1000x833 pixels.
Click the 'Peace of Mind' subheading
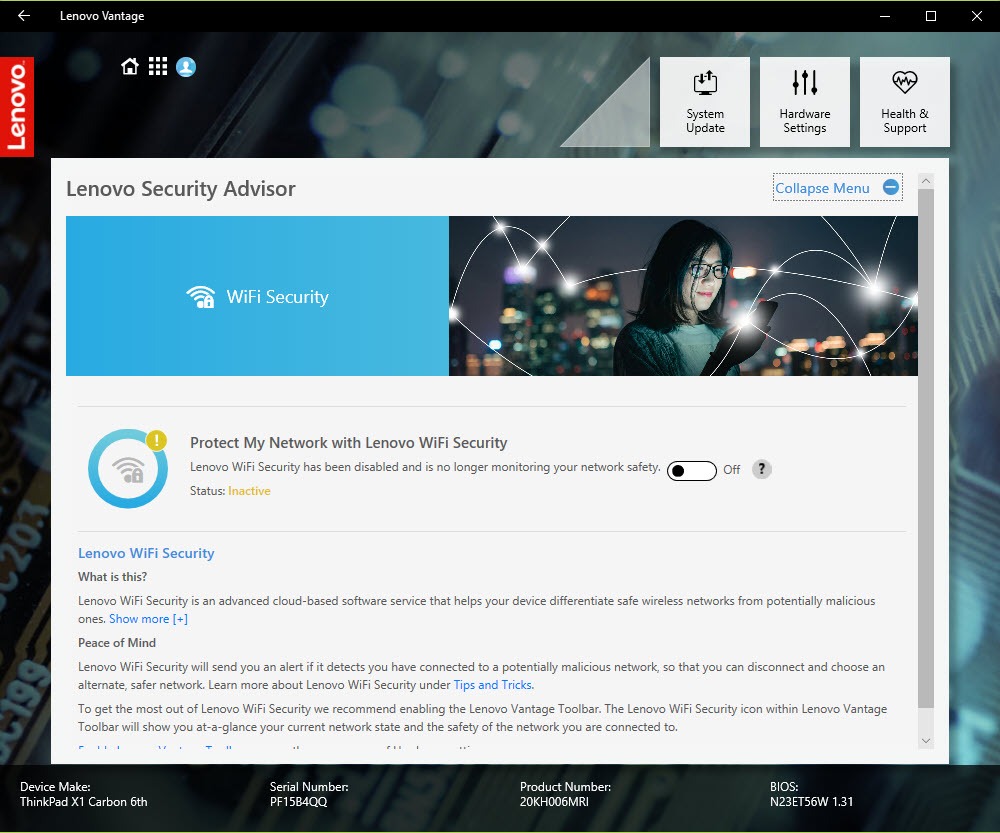point(117,643)
